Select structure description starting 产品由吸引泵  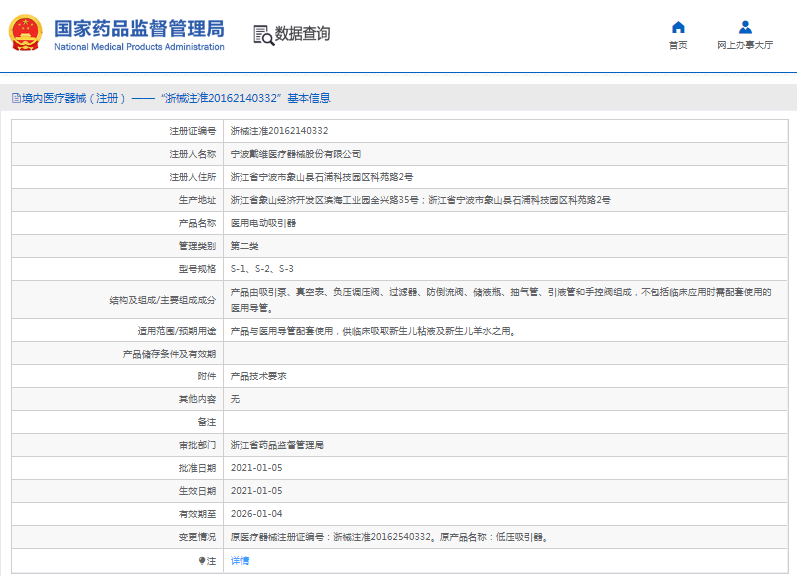[501, 300]
